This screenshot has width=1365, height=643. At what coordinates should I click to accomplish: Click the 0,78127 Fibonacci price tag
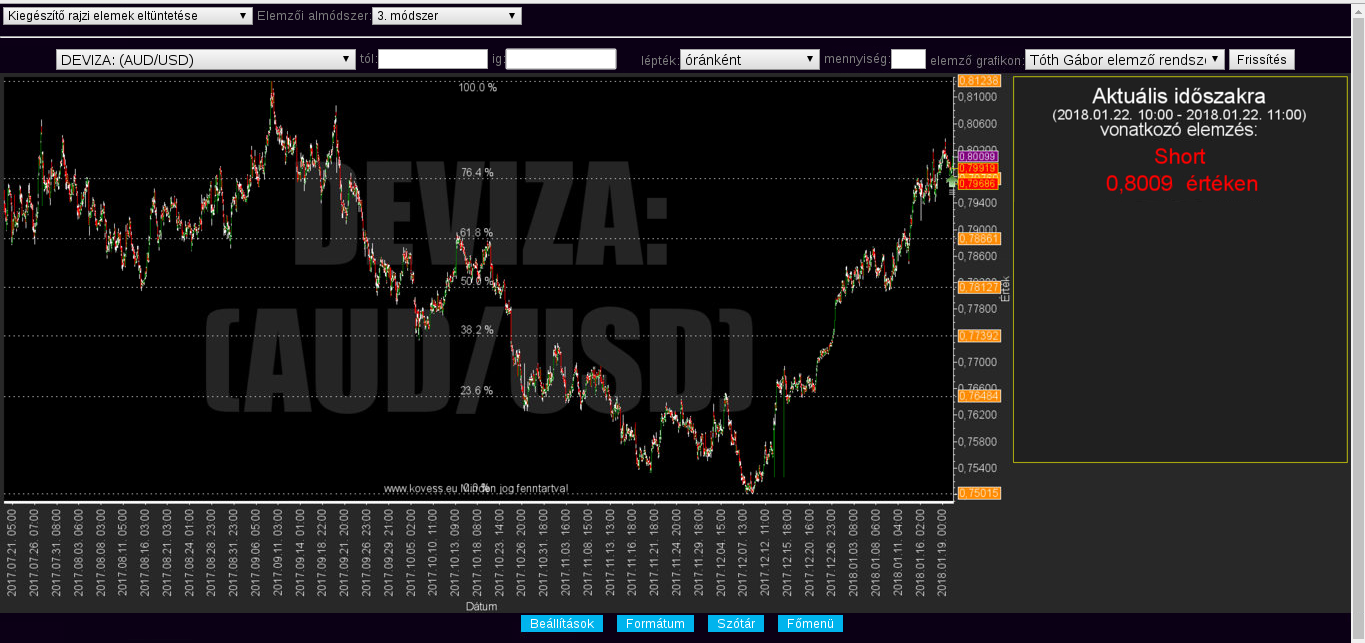(x=979, y=287)
